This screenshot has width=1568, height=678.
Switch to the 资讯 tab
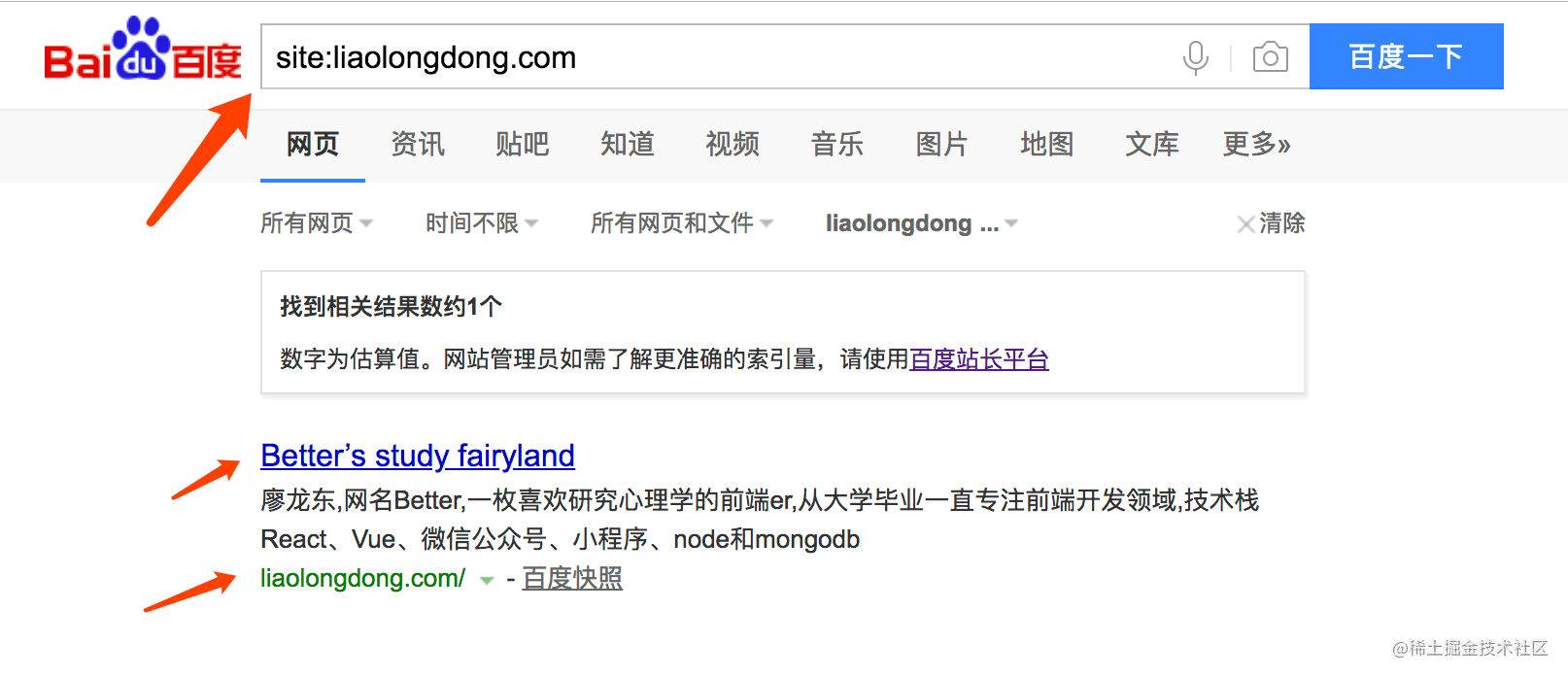pyautogui.click(x=418, y=145)
